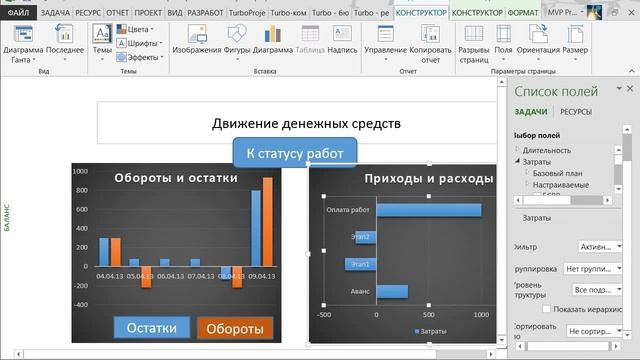Open the Effects theme dropdown
The height and width of the screenshot is (360, 640).
coord(140,57)
